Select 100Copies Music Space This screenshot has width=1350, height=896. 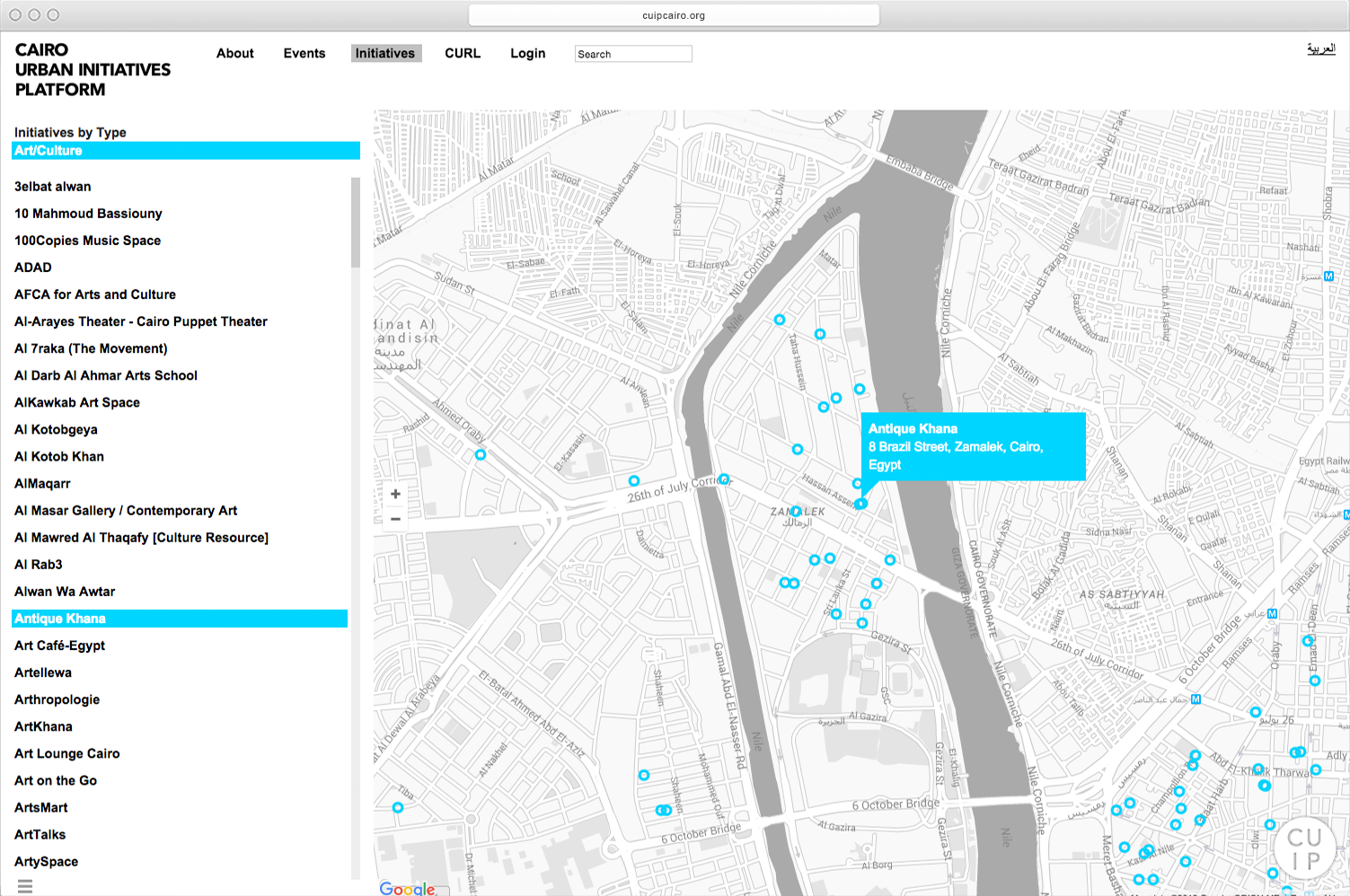click(x=88, y=241)
